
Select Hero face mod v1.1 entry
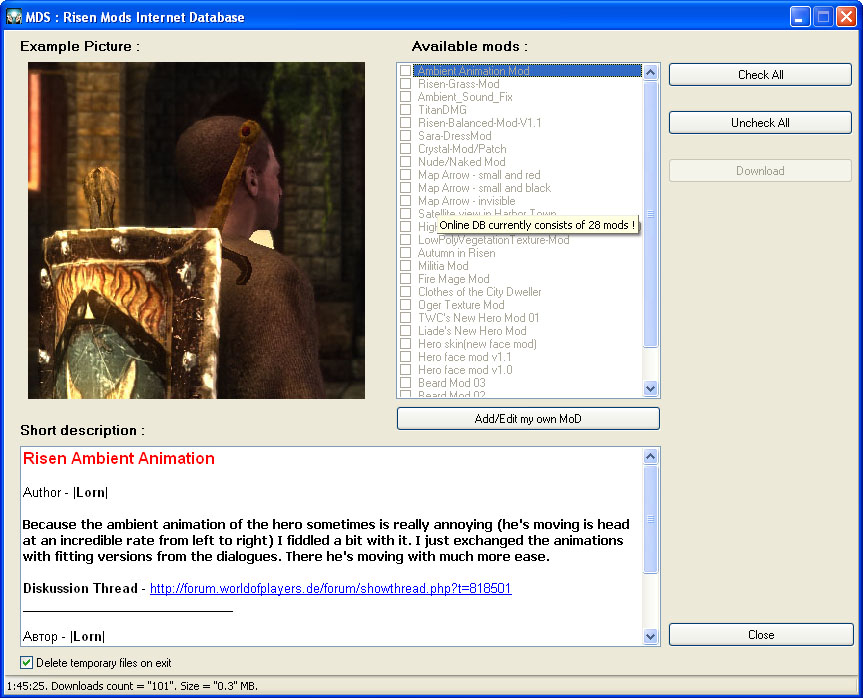(x=465, y=357)
